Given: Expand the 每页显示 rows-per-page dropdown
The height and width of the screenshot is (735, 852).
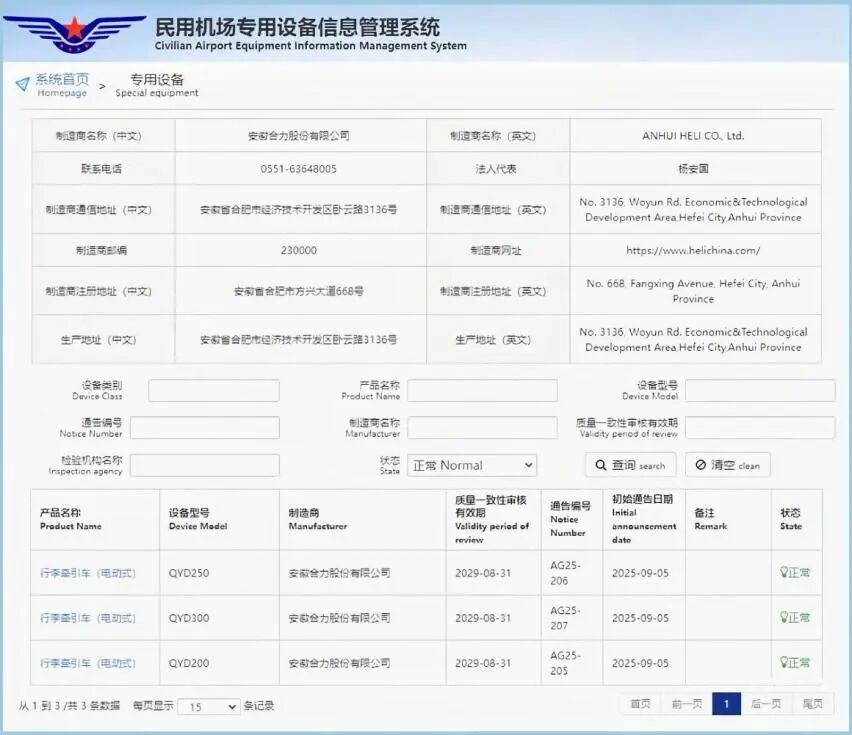Looking at the screenshot, I should (209, 706).
